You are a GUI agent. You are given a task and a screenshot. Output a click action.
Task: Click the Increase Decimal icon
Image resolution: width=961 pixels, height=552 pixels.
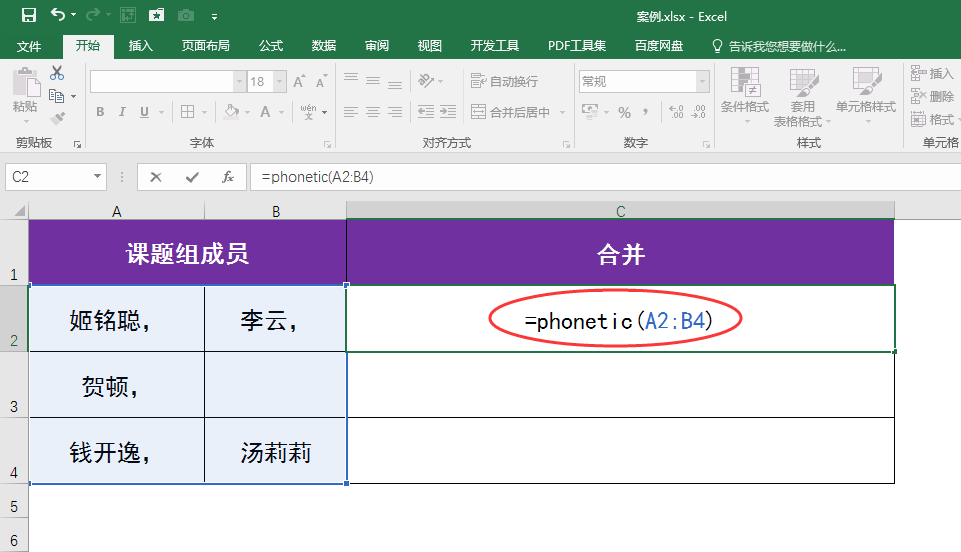click(676, 112)
